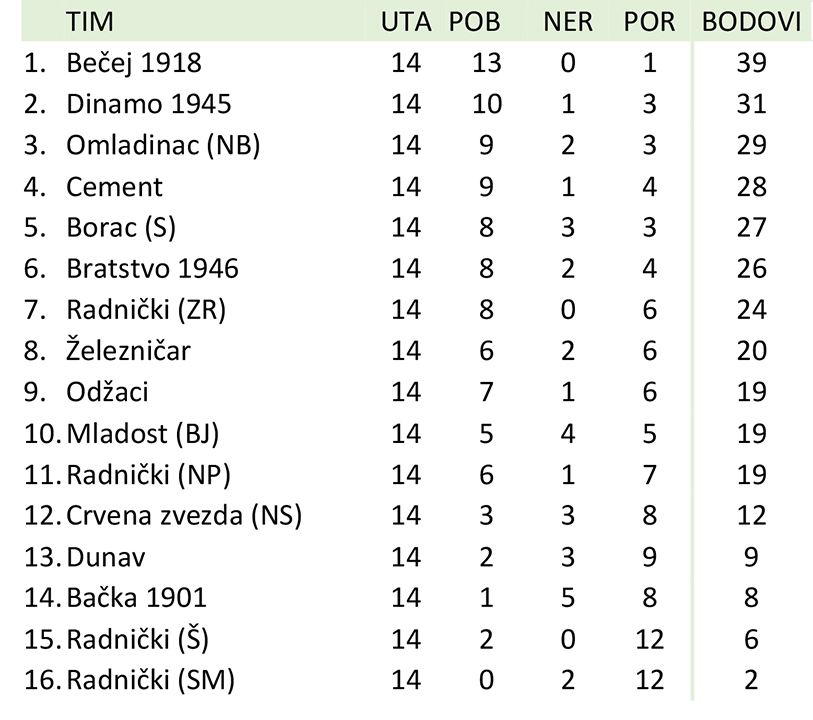Click the Cement team name

click(x=114, y=187)
